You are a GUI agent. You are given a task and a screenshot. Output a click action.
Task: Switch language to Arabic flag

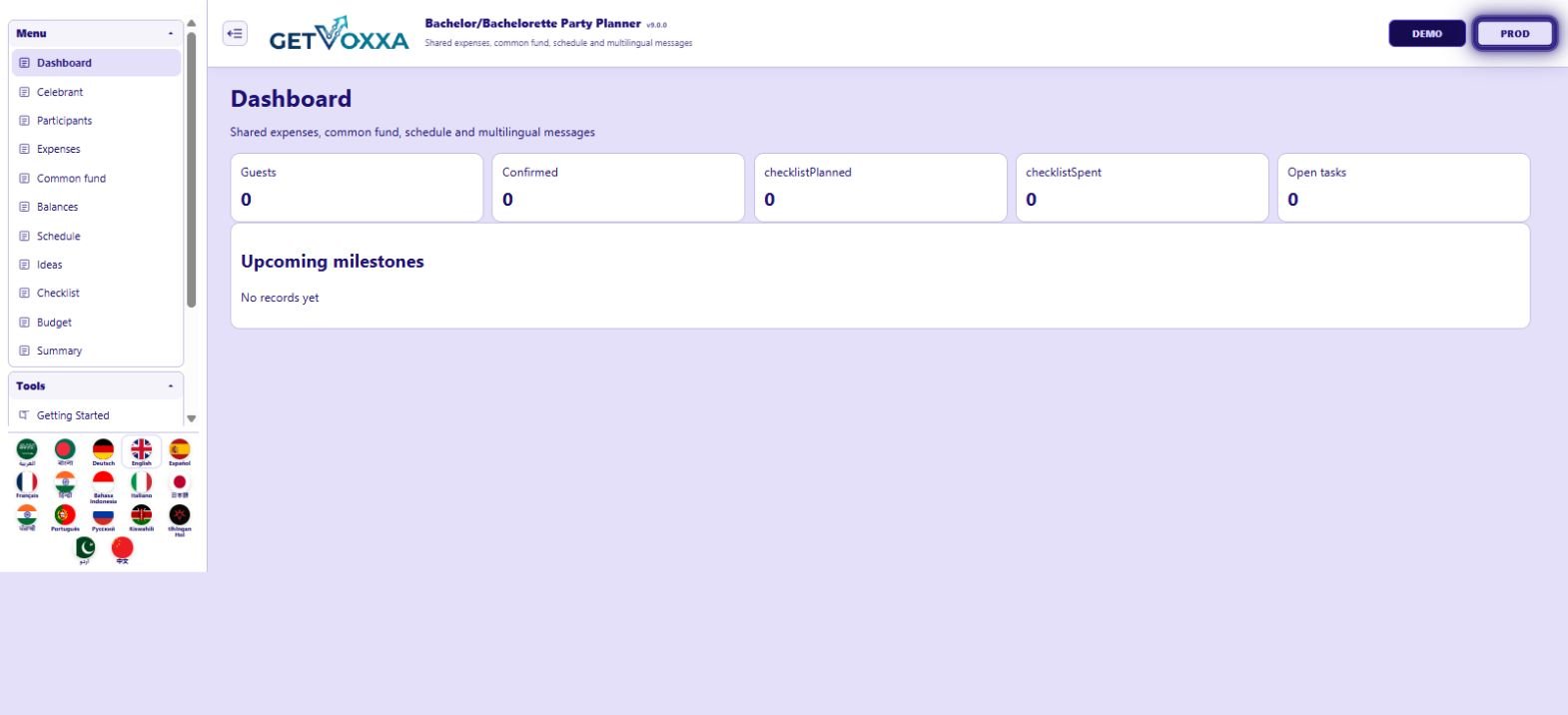[27, 451]
